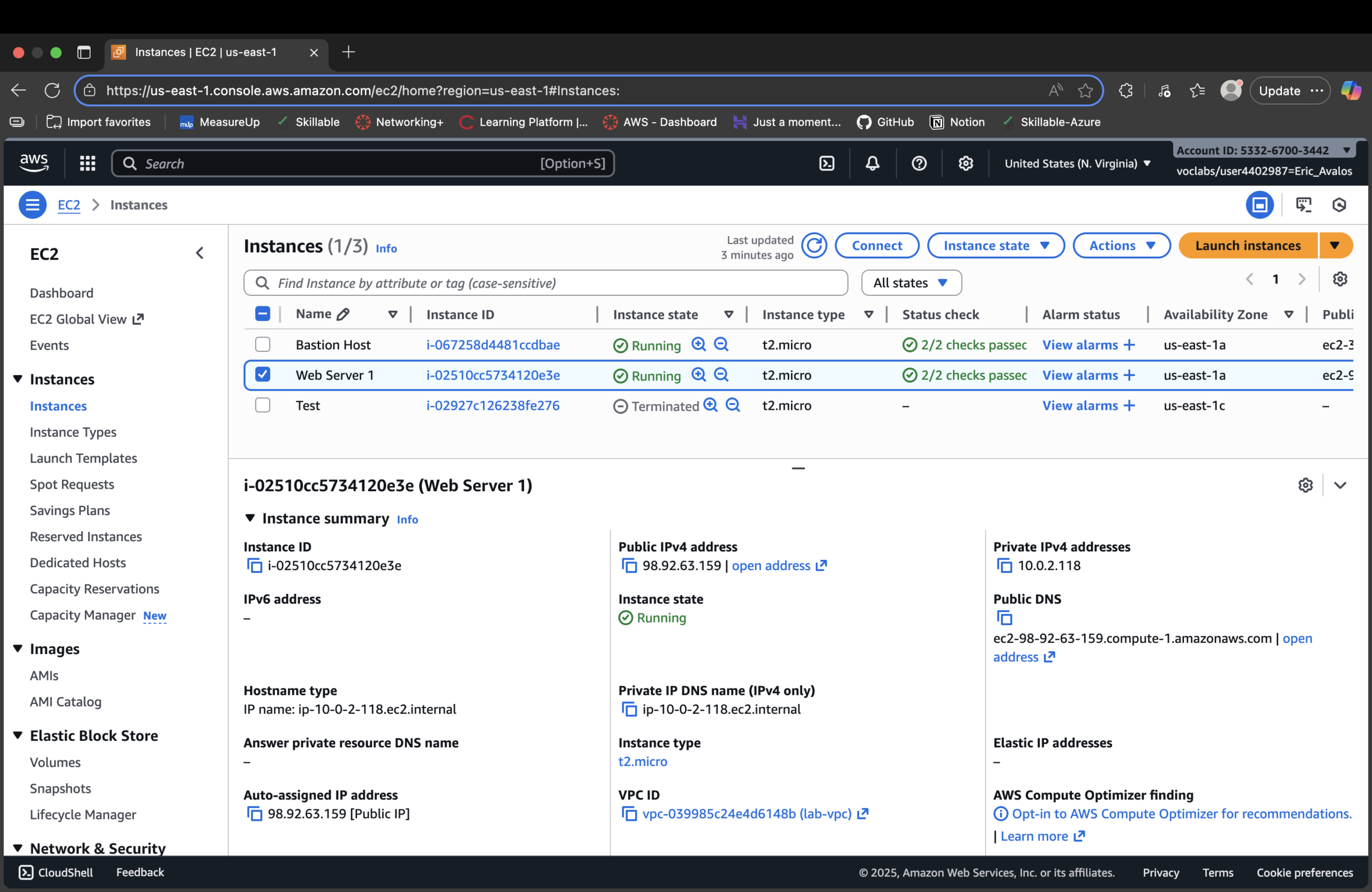Refresh the instances list
Screen dimensions: 1372x892
coord(814,245)
